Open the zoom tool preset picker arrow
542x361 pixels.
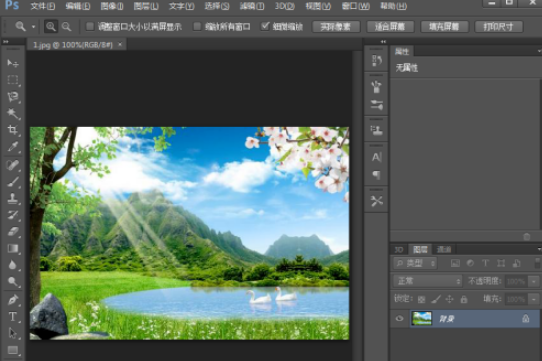pyautogui.click(x=34, y=27)
